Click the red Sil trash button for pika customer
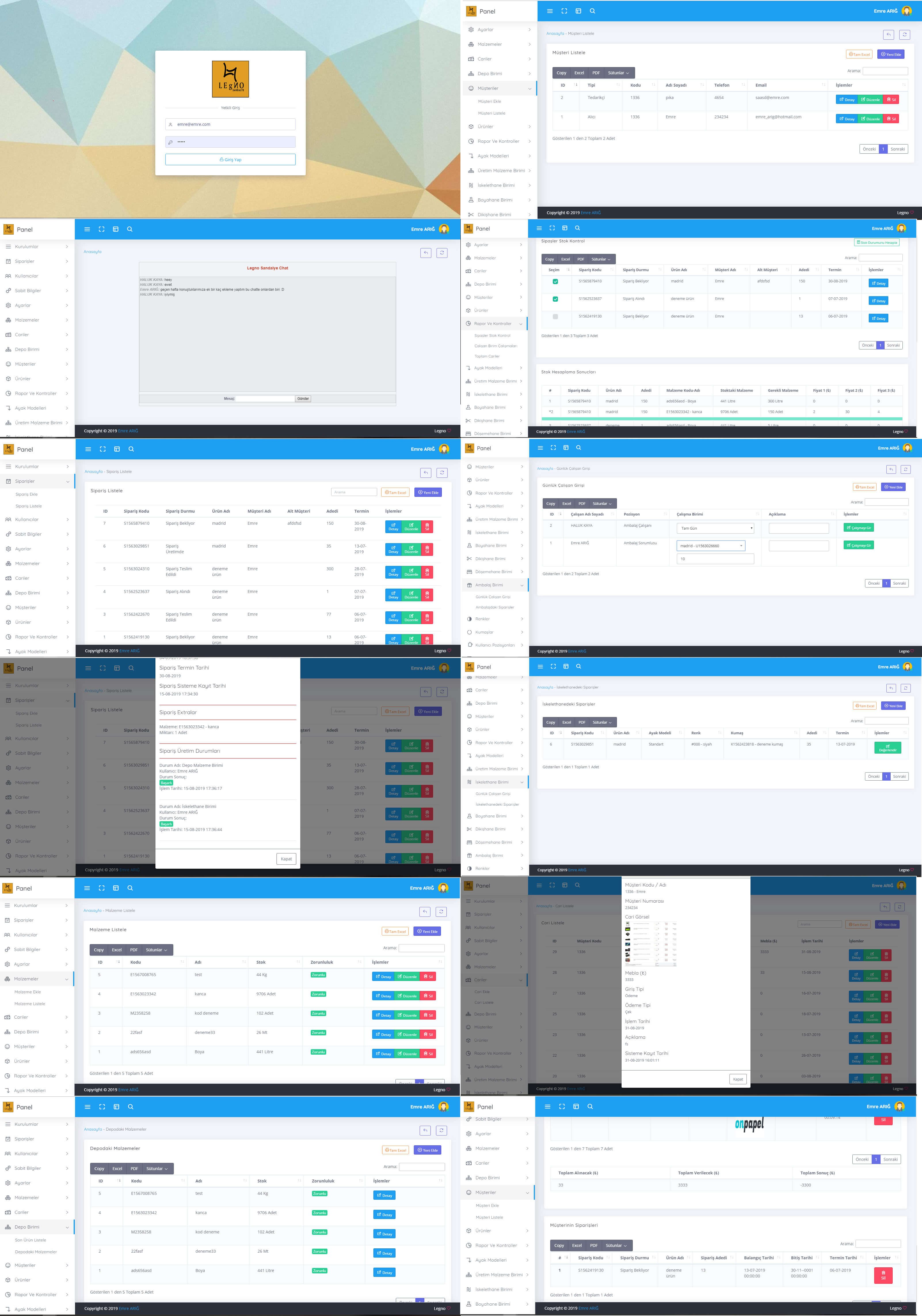922x1316 pixels. pyautogui.click(x=891, y=100)
